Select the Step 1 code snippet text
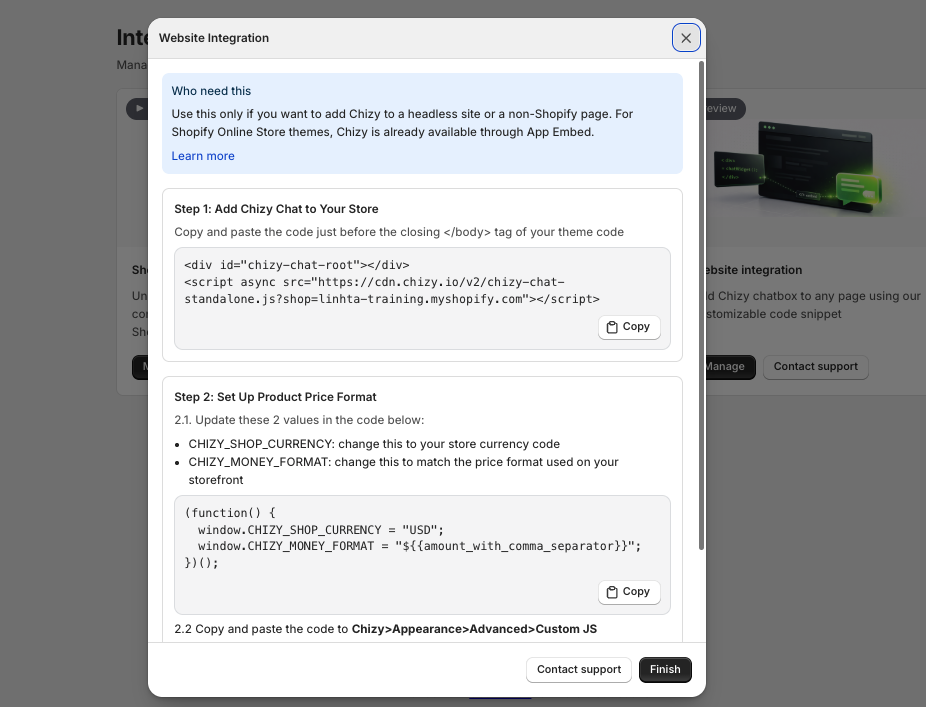Image resolution: width=926 pixels, height=707 pixels. coord(392,282)
